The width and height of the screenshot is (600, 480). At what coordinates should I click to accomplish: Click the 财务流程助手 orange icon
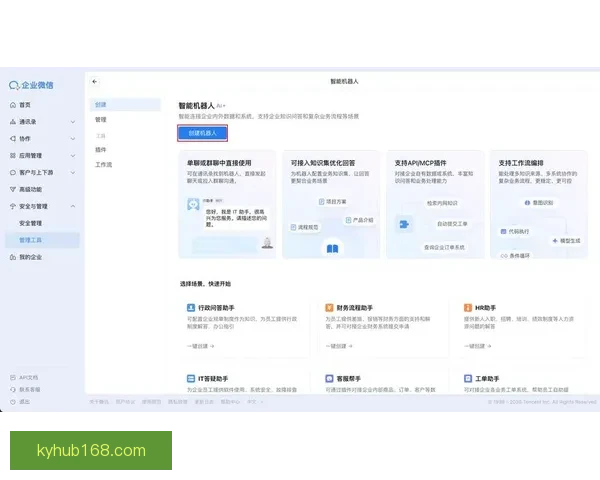click(329, 308)
